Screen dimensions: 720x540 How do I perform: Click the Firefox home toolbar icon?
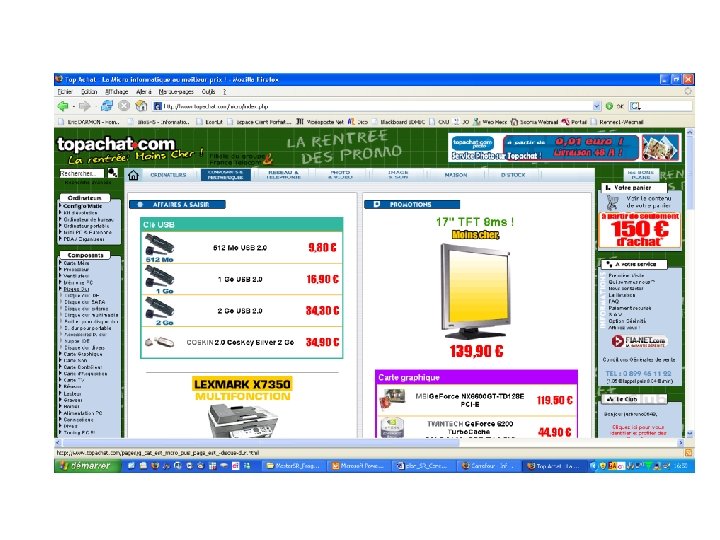click(141, 106)
